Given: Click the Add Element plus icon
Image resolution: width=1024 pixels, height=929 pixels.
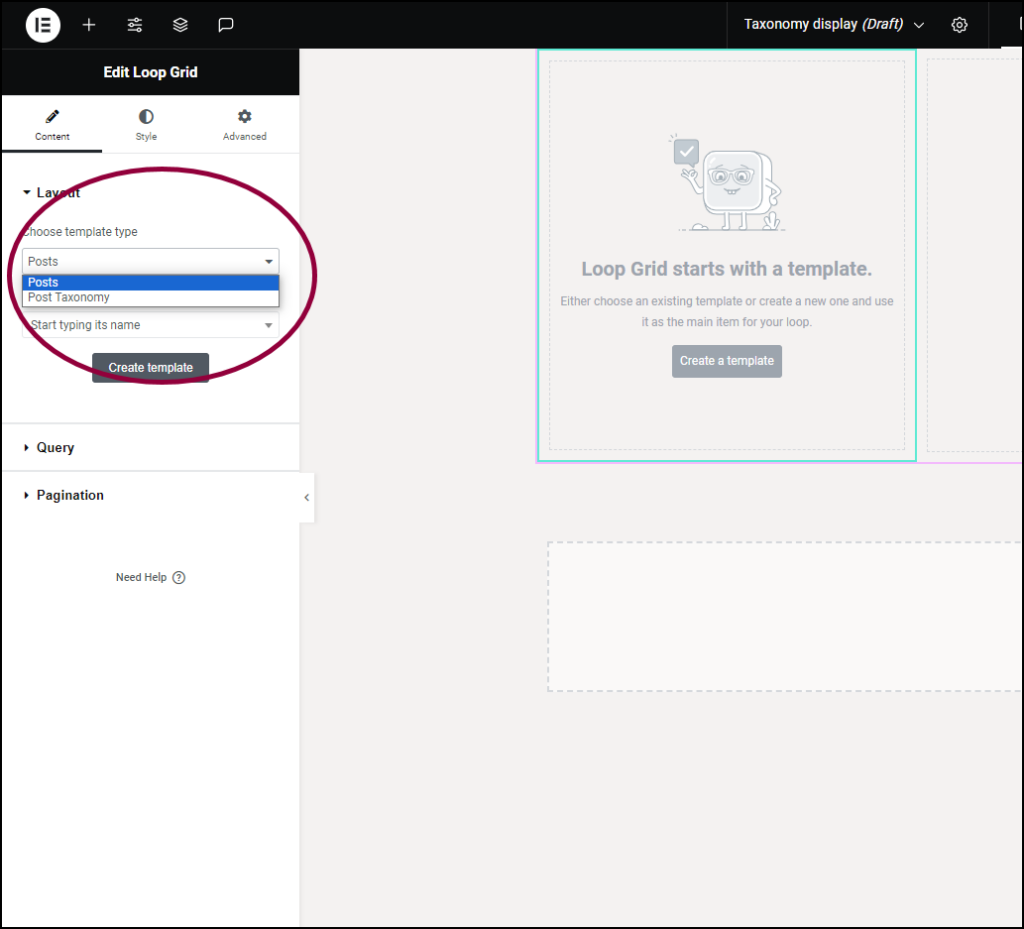Looking at the screenshot, I should click(x=88, y=25).
